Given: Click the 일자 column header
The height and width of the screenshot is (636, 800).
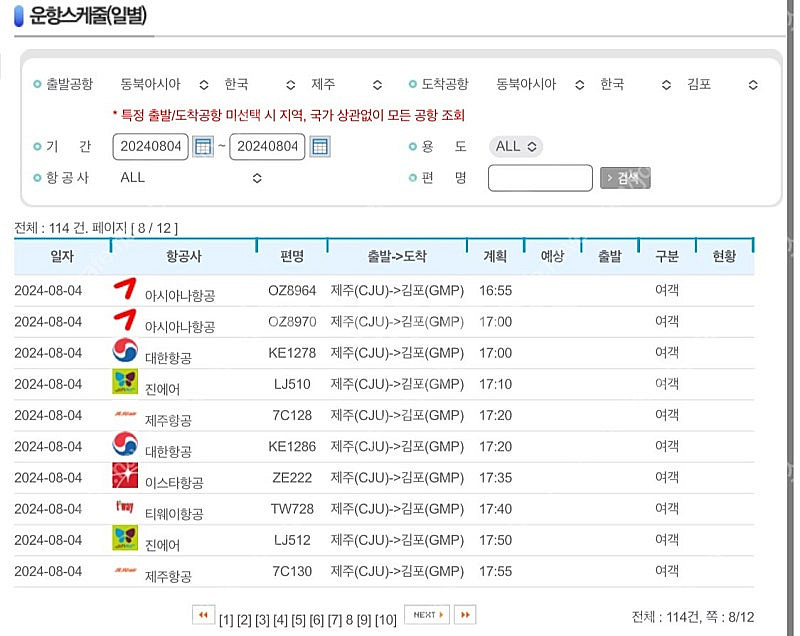Looking at the screenshot, I should 62,256.
